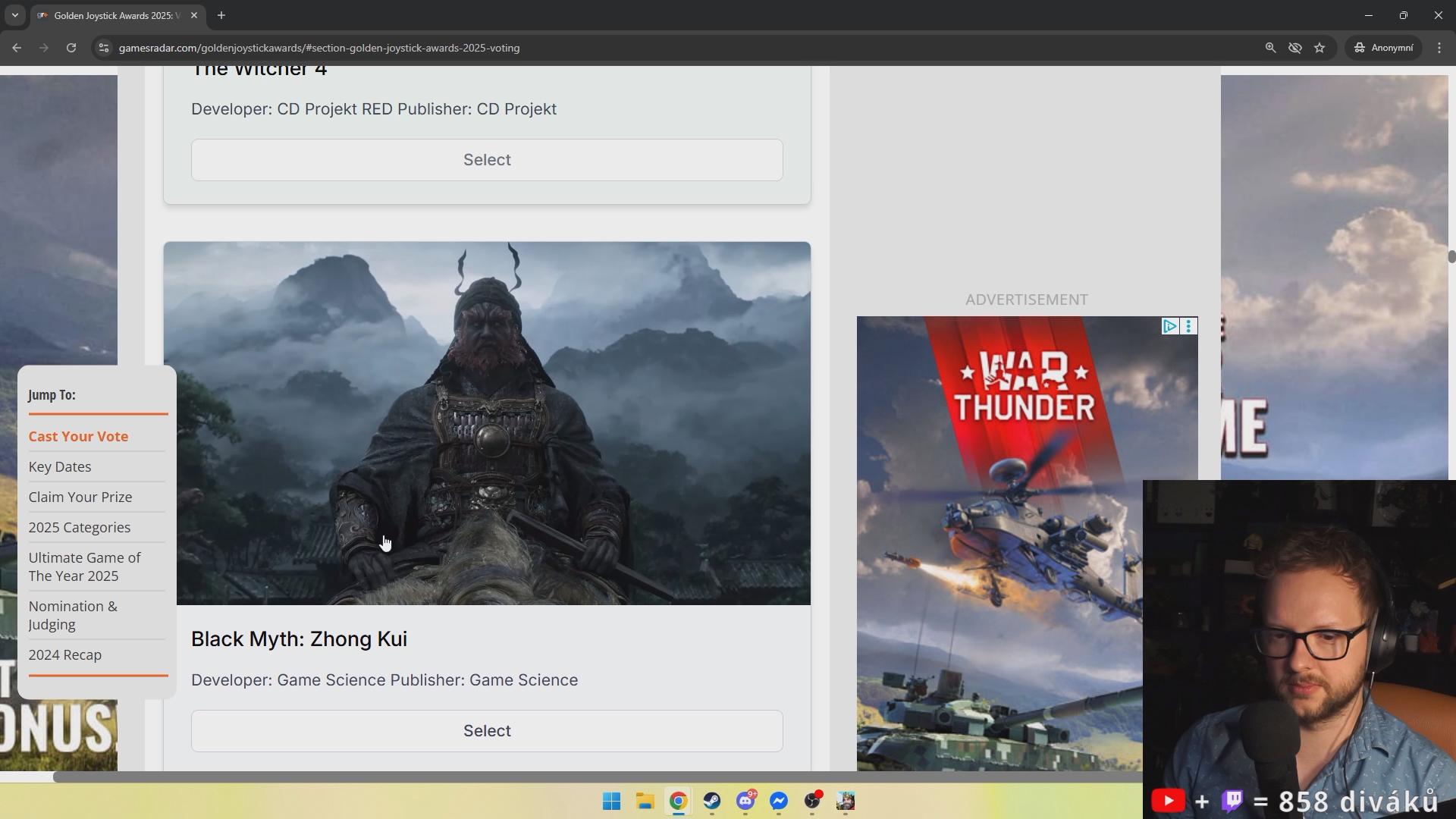The height and width of the screenshot is (819, 1456).
Task: Open Chrome's three-dot menu
Action: (x=1439, y=48)
